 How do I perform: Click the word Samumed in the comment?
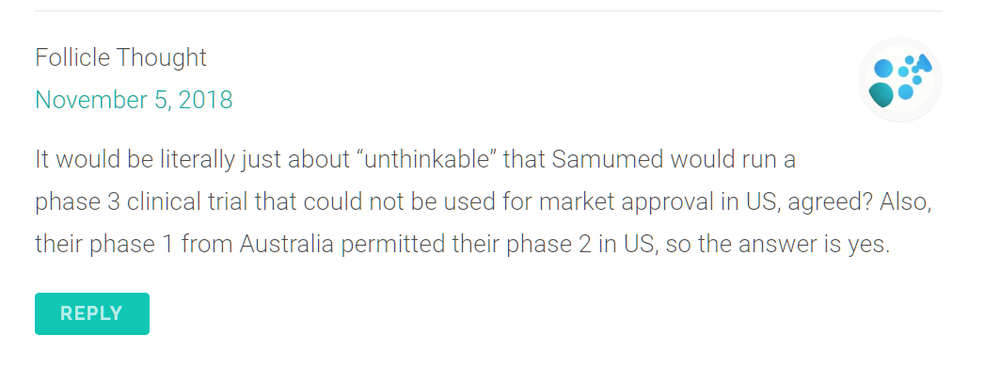click(608, 159)
